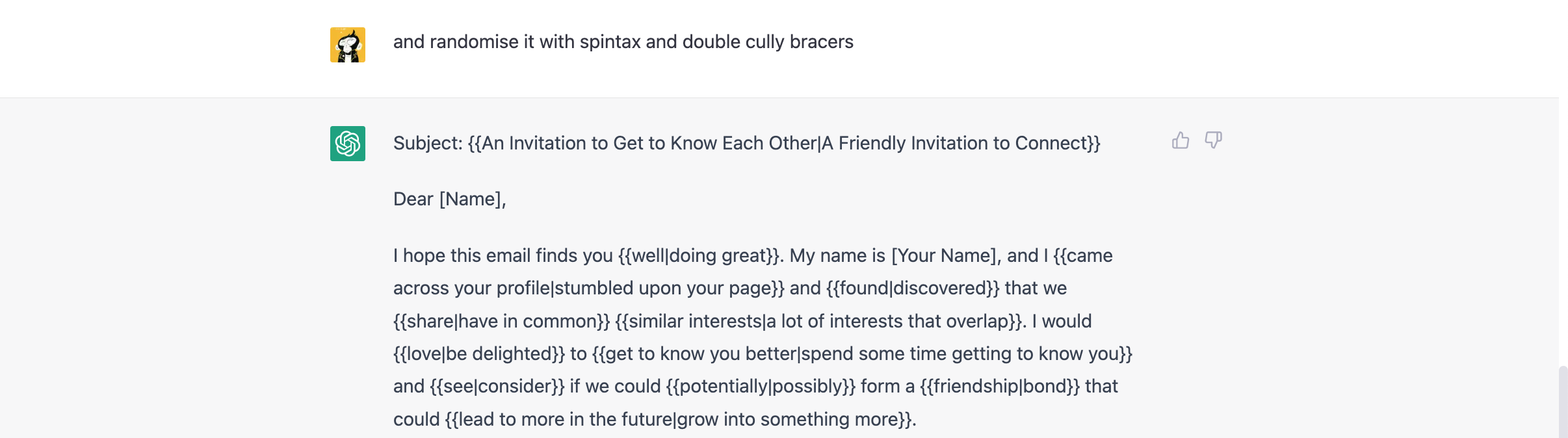Click the "[Your Name]" placeholder
This screenshot has height=438, width=1568.
[944, 256]
